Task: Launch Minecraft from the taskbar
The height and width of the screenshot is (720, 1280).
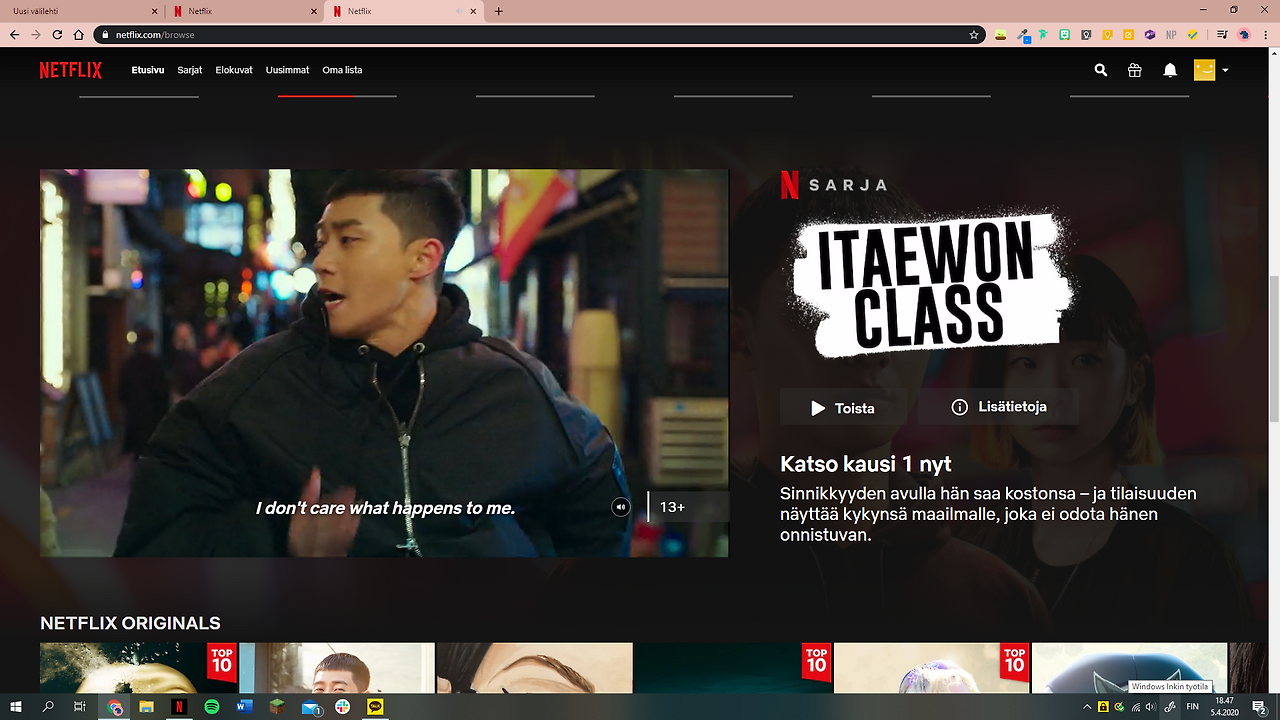Action: click(x=277, y=707)
